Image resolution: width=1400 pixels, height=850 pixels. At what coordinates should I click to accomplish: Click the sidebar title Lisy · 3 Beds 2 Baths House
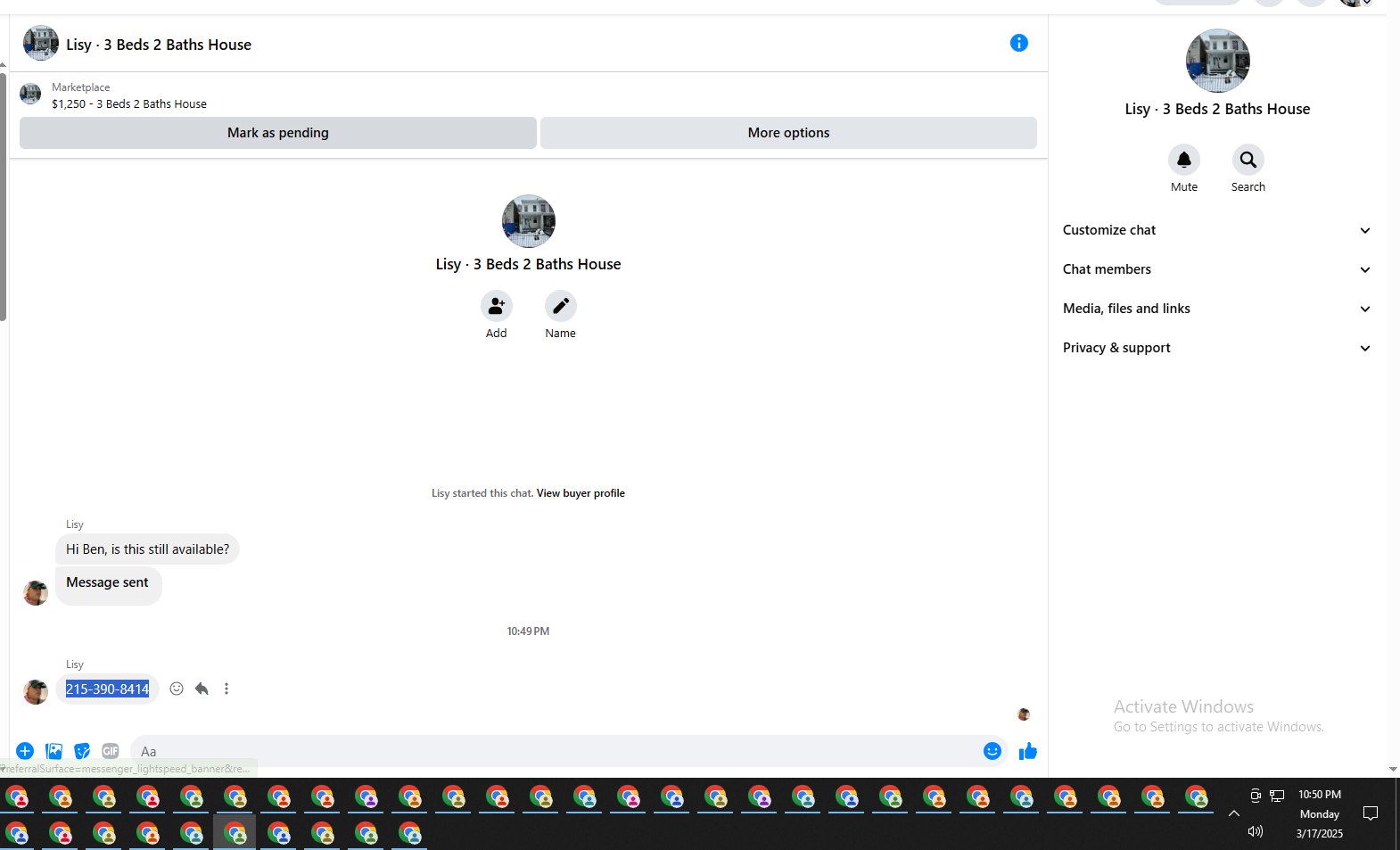coord(1217,109)
